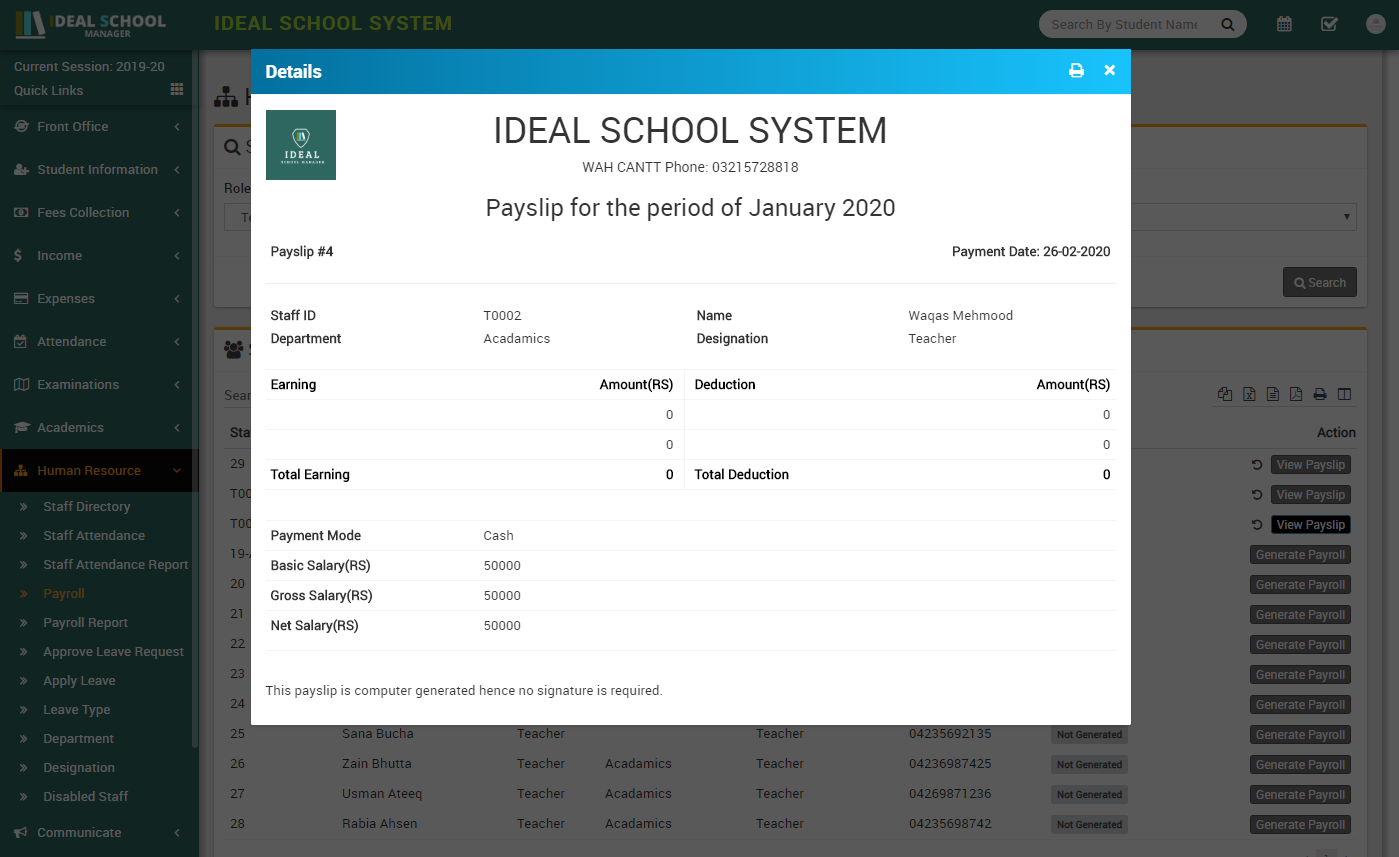Click the Ideal School Manager logo in top-left
This screenshot has width=1399, height=857.
[x=90, y=25]
